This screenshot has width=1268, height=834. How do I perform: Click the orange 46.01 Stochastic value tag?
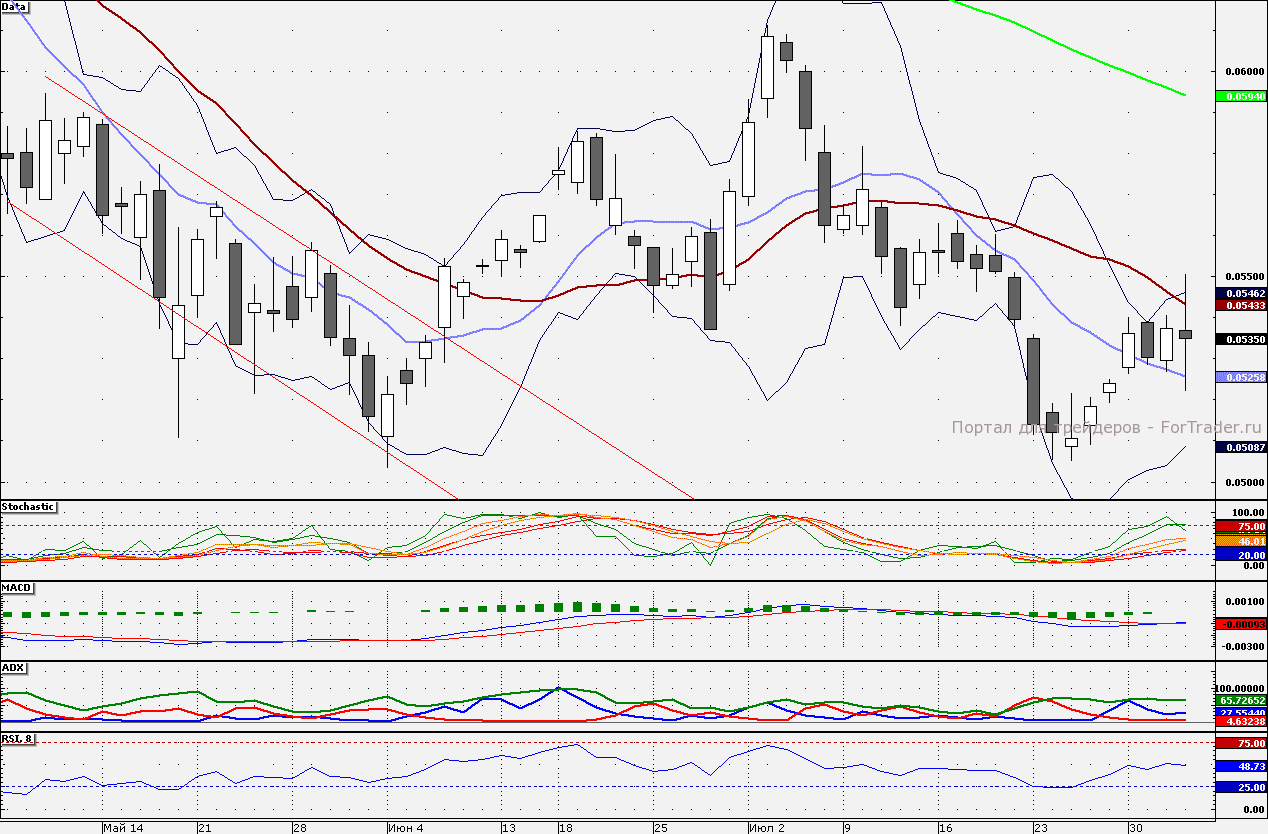(x=1241, y=540)
